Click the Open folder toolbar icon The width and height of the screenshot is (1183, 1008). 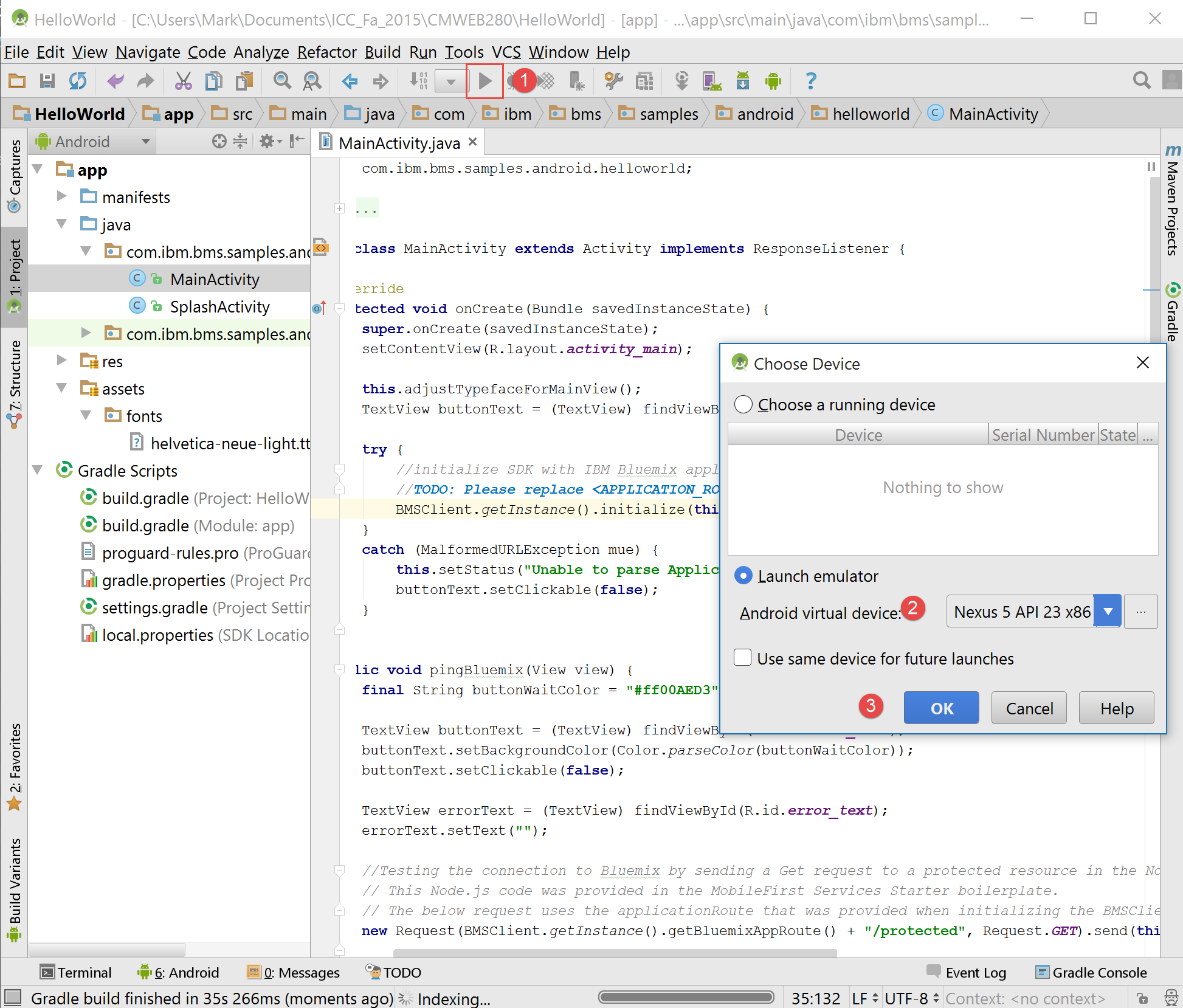click(x=17, y=81)
